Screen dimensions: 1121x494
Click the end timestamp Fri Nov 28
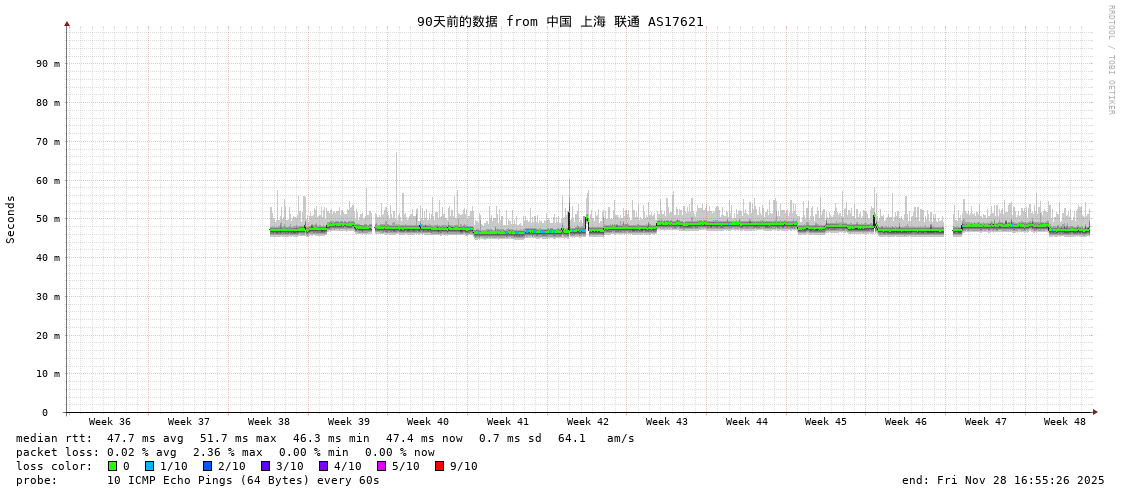pos(1003,480)
